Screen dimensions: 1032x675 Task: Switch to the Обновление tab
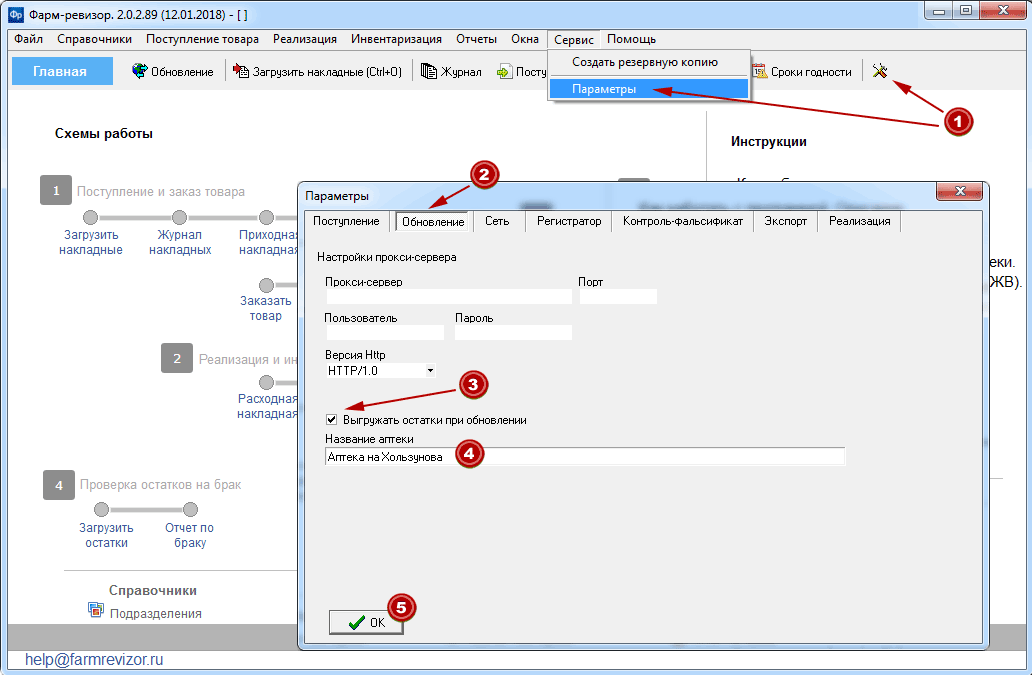(x=433, y=222)
